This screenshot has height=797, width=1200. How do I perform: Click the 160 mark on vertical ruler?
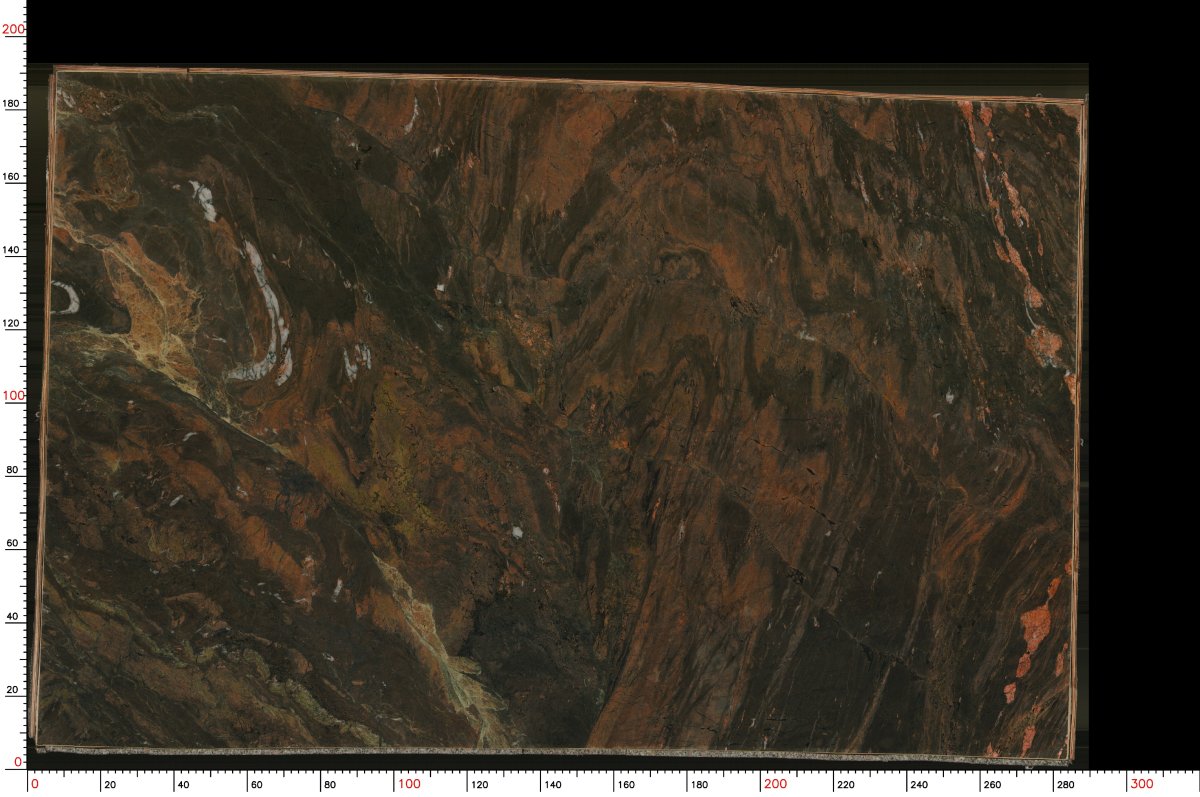click(x=13, y=176)
